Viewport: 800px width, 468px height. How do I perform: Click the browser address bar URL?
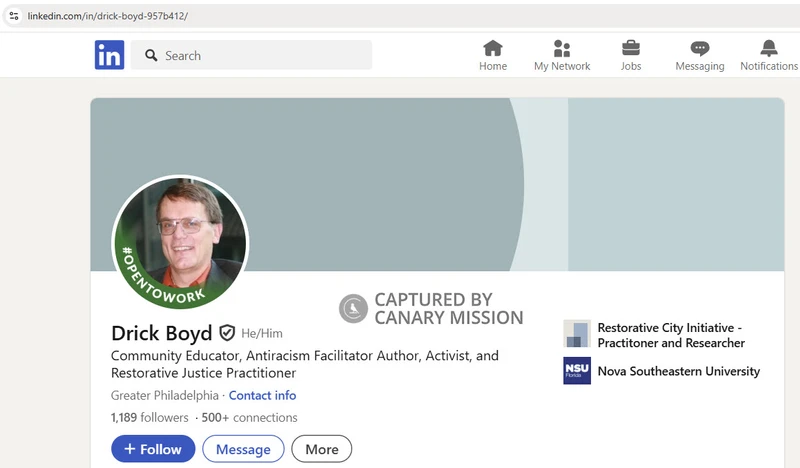click(x=108, y=16)
